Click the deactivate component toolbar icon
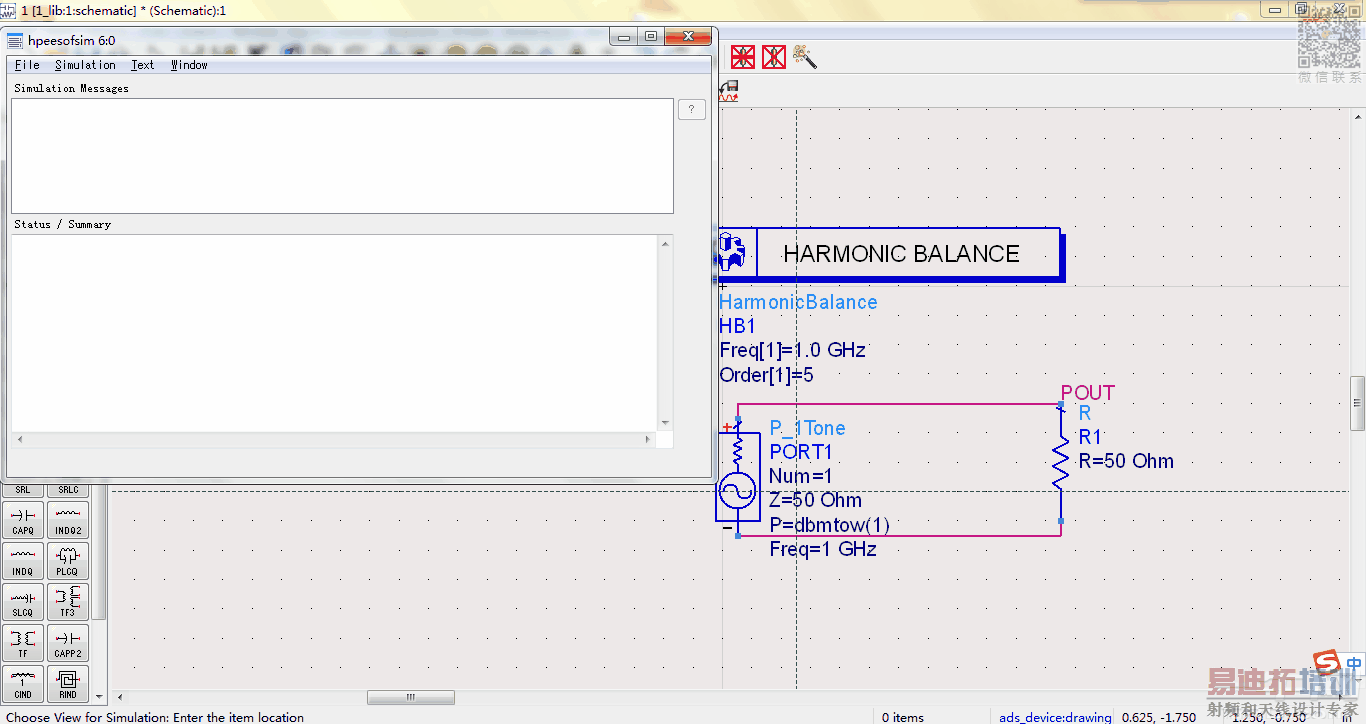The image size is (1366, 724). (774, 56)
